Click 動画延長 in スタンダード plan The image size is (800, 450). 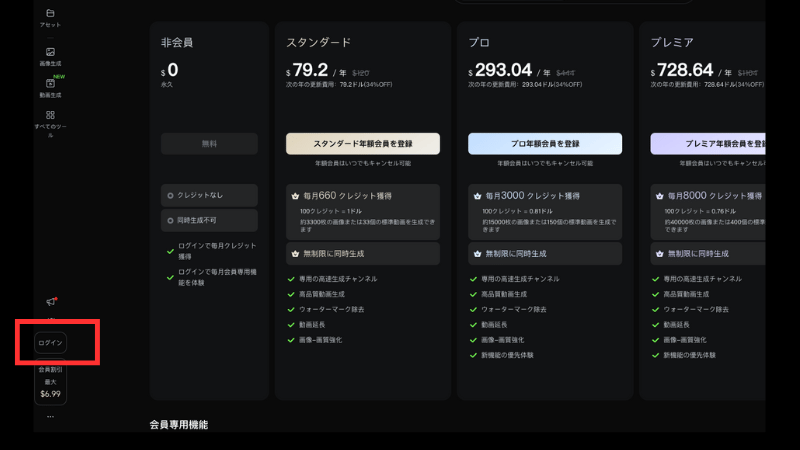312,325
